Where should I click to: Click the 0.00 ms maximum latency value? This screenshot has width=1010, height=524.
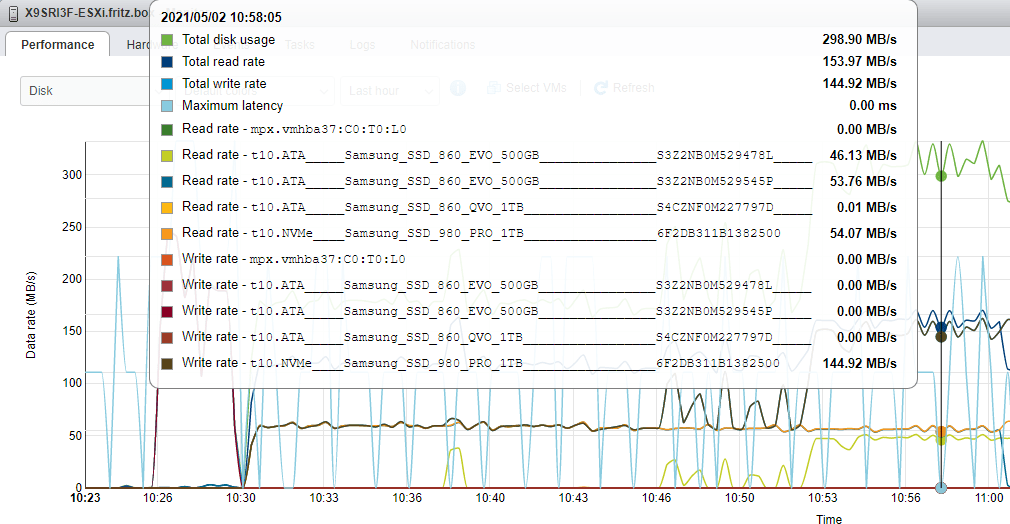pyautogui.click(x=873, y=105)
